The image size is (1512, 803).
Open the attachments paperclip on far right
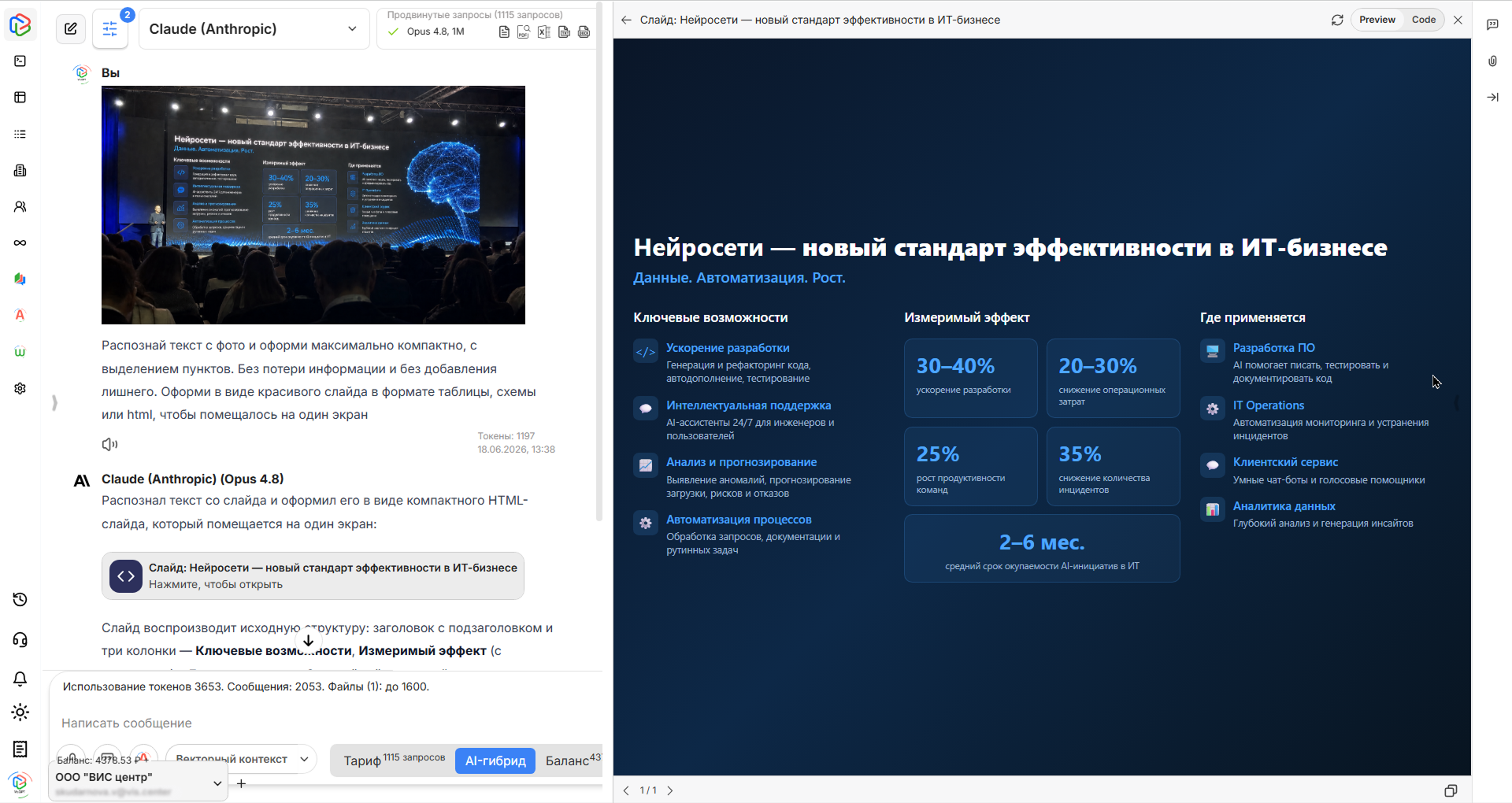point(1492,61)
